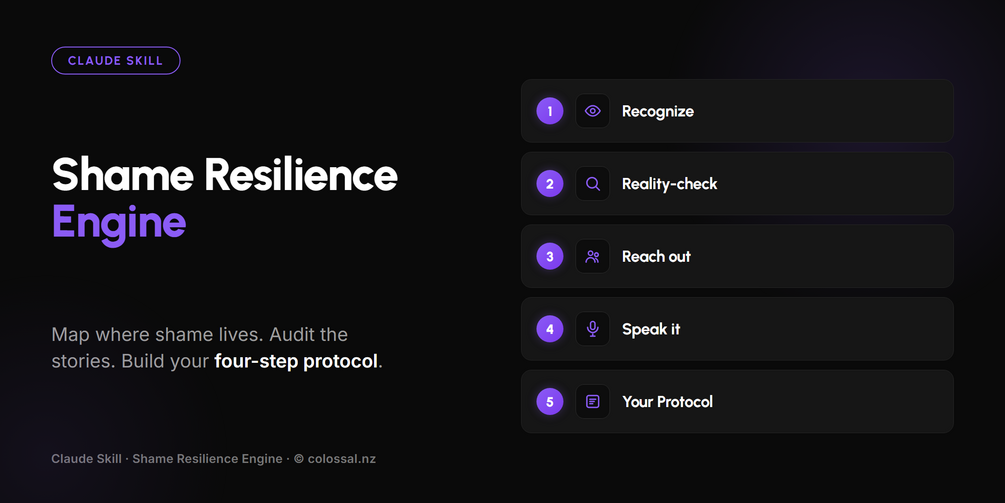Select the purple number 2 circle
This screenshot has width=1005, height=503.
coord(550,184)
